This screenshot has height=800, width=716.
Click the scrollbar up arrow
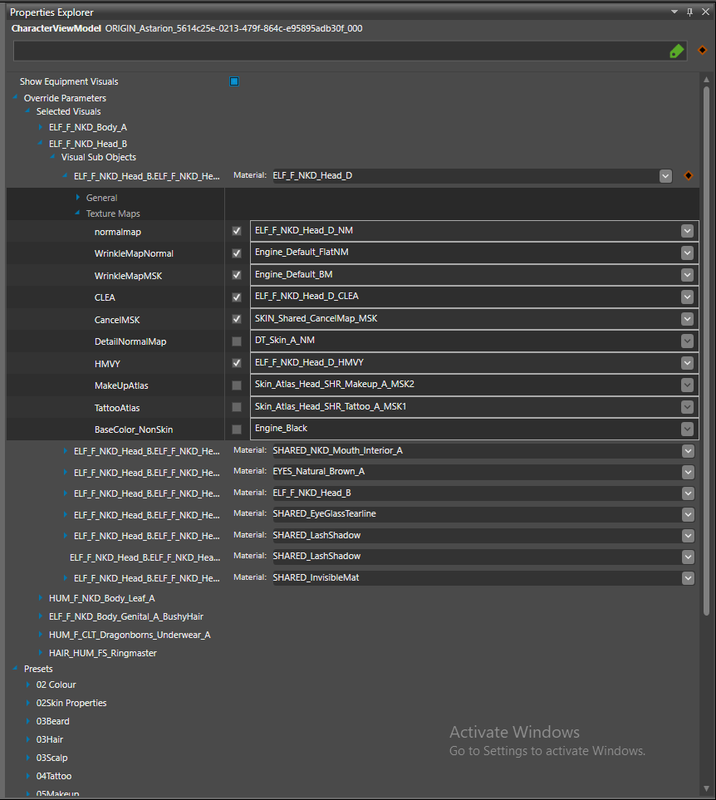click(706, 80)
